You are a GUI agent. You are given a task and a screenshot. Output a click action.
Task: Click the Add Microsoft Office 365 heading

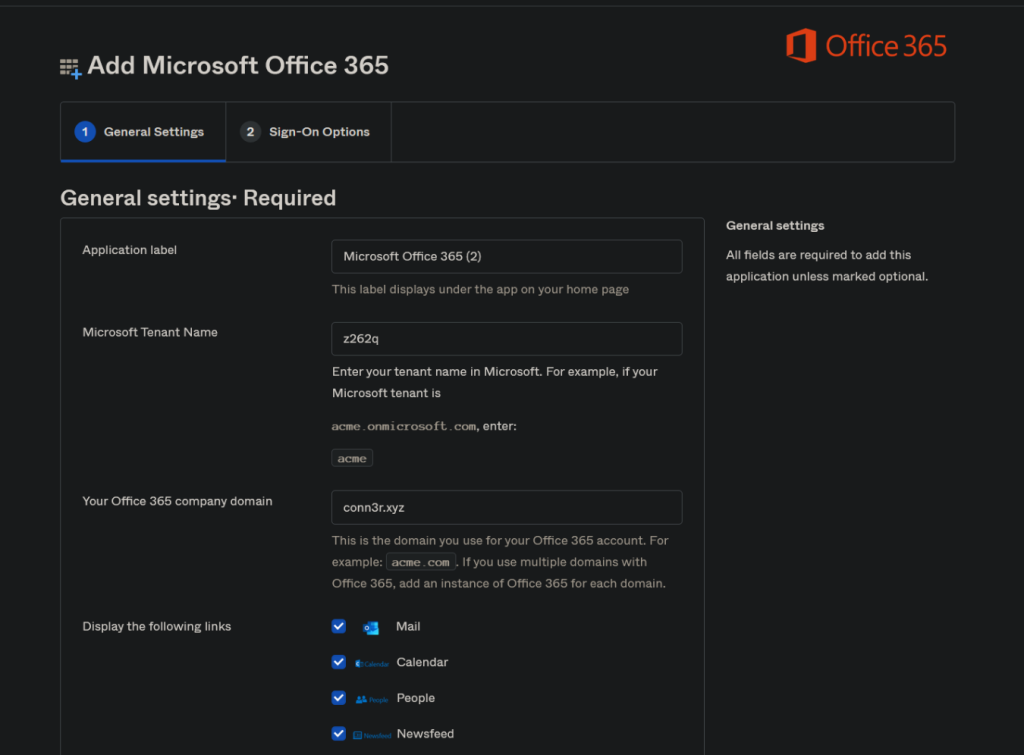click(238, 66)
